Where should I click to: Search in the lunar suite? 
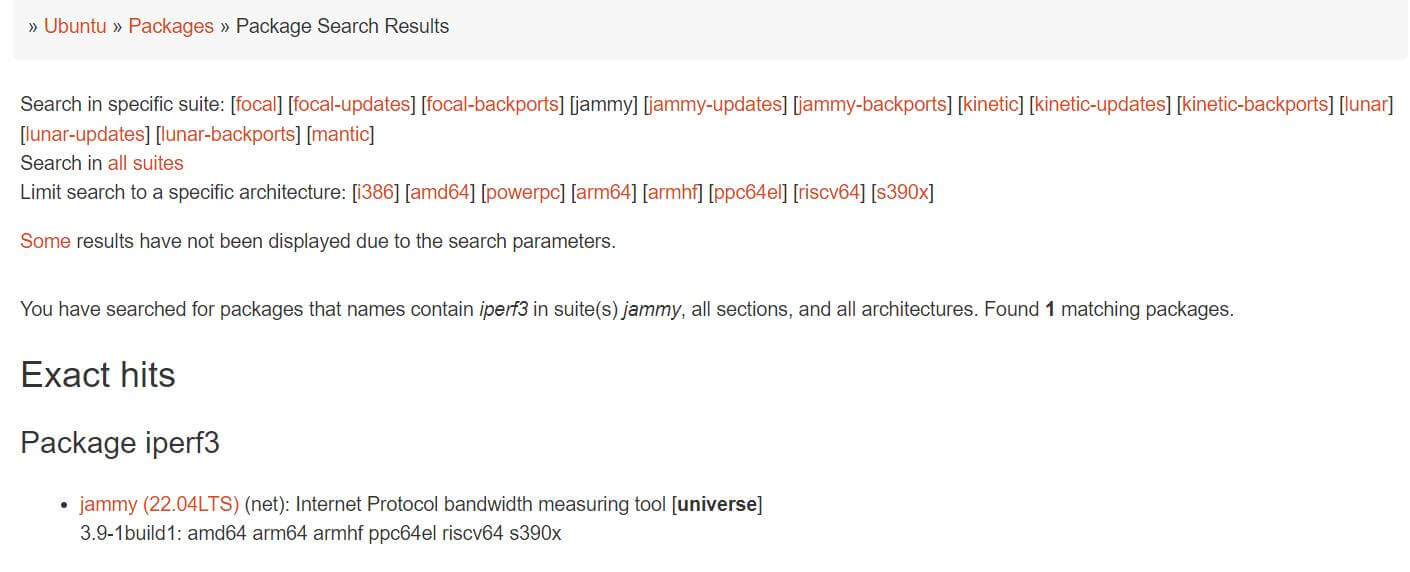[x=1366, y=104]
